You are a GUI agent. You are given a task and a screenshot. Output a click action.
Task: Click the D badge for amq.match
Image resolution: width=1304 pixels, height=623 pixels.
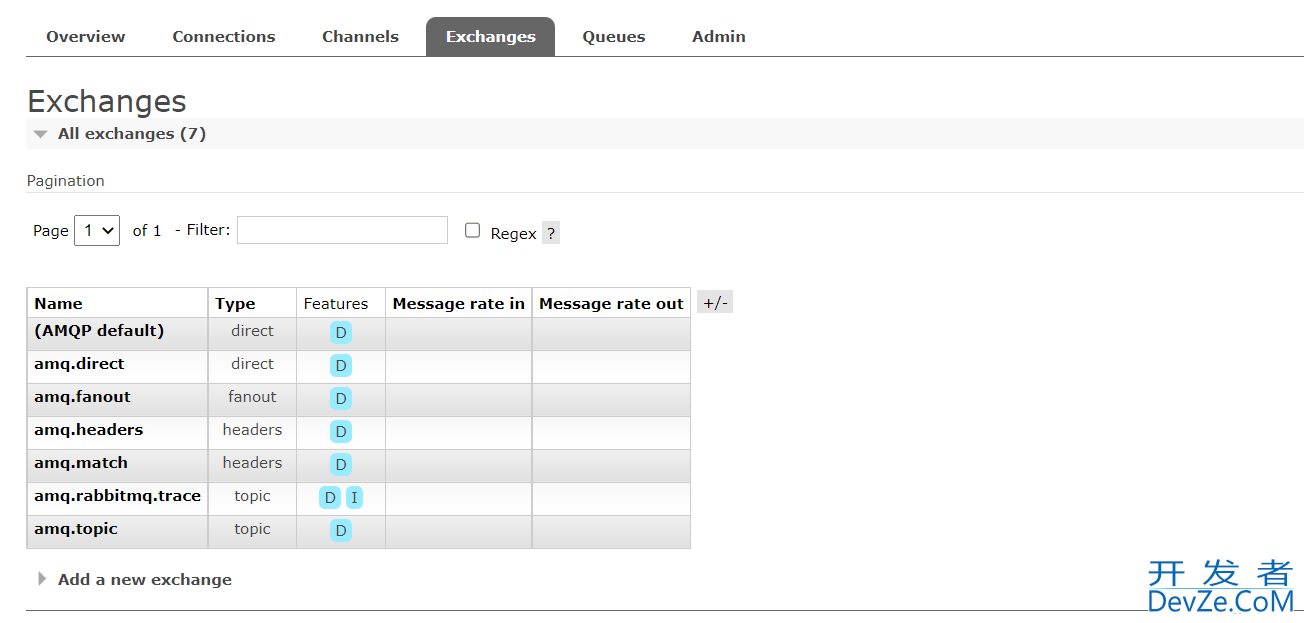tap(341, 465)
